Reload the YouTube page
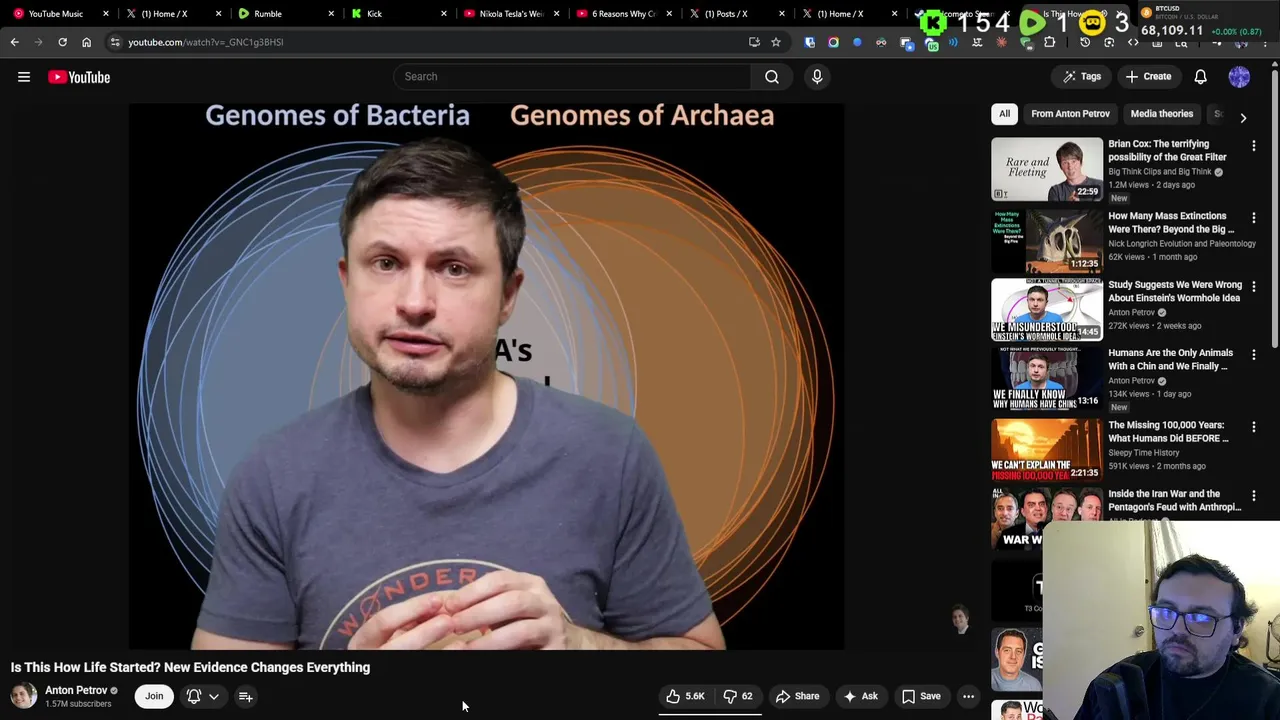1280x720 pixels. (62, 42)
